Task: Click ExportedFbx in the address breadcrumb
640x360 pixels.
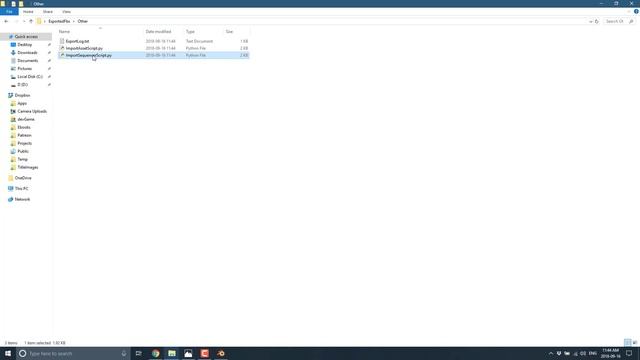Action: (x=59, y=21)
